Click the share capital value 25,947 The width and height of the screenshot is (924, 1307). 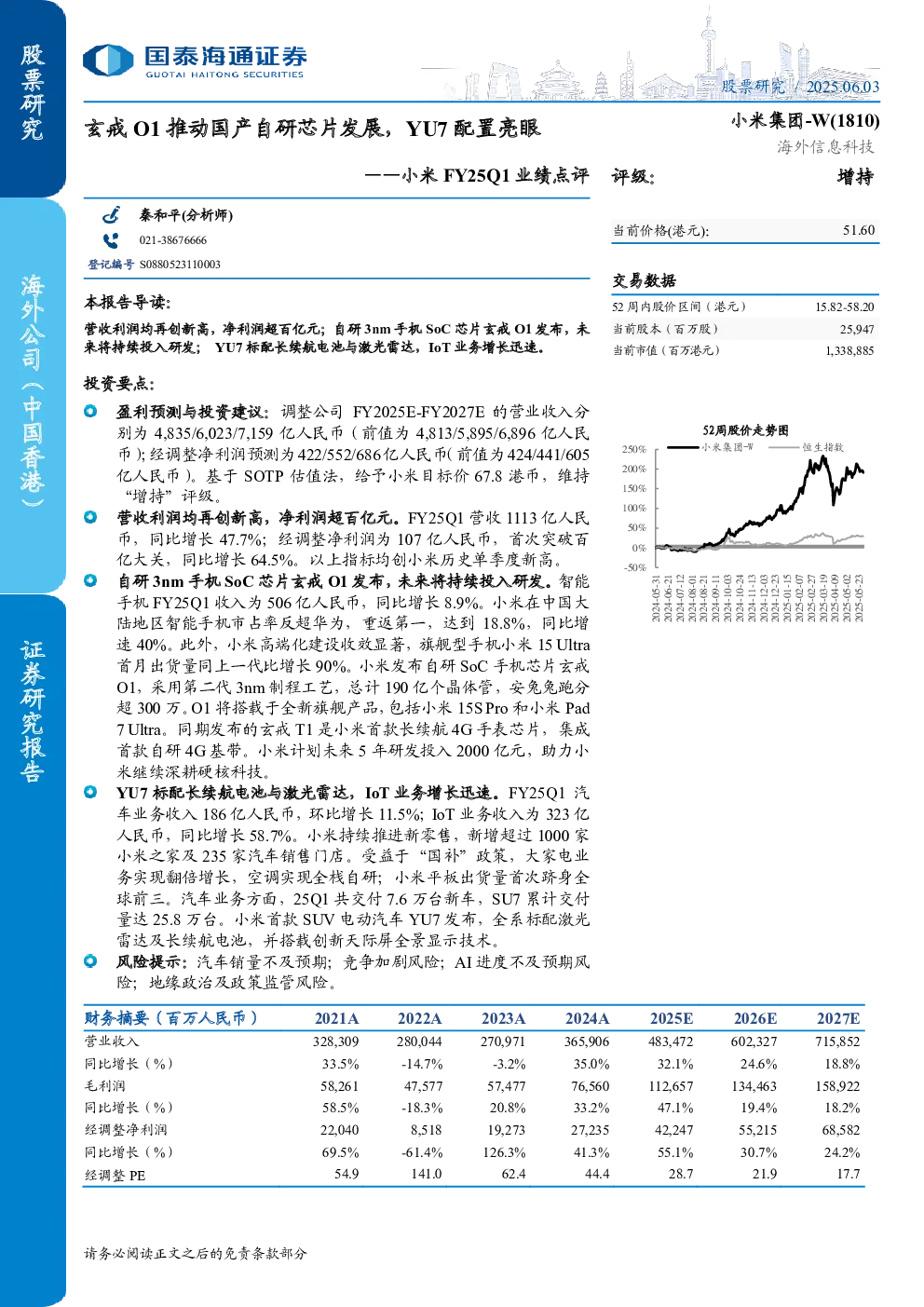pos(857,329)
